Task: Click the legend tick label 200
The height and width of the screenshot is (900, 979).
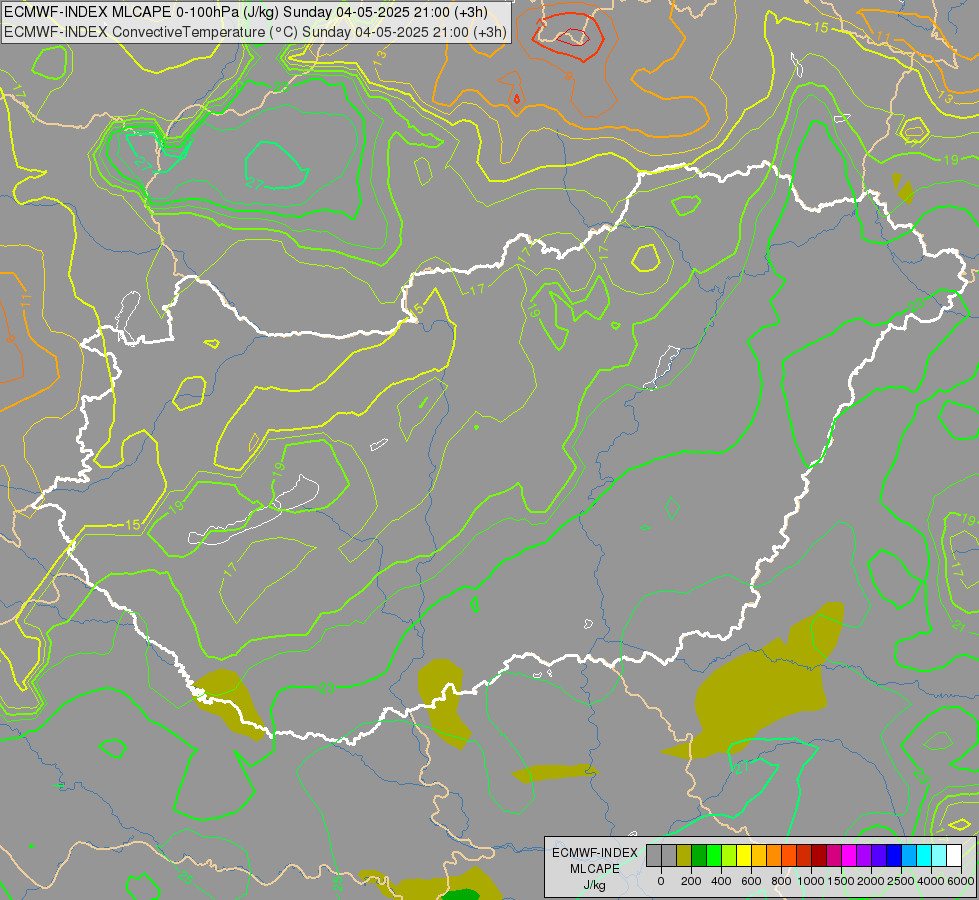Action: coord(691,881)
